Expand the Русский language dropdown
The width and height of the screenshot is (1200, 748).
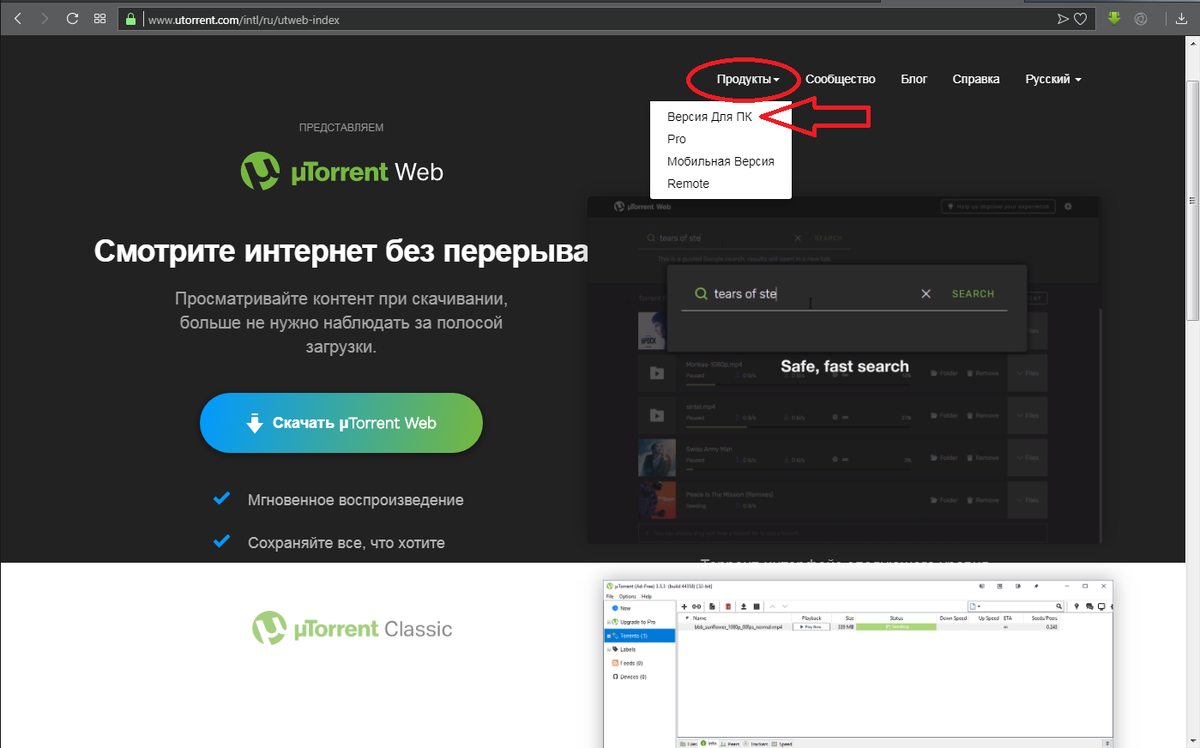pyautogui.click(x=1053, y=79)
